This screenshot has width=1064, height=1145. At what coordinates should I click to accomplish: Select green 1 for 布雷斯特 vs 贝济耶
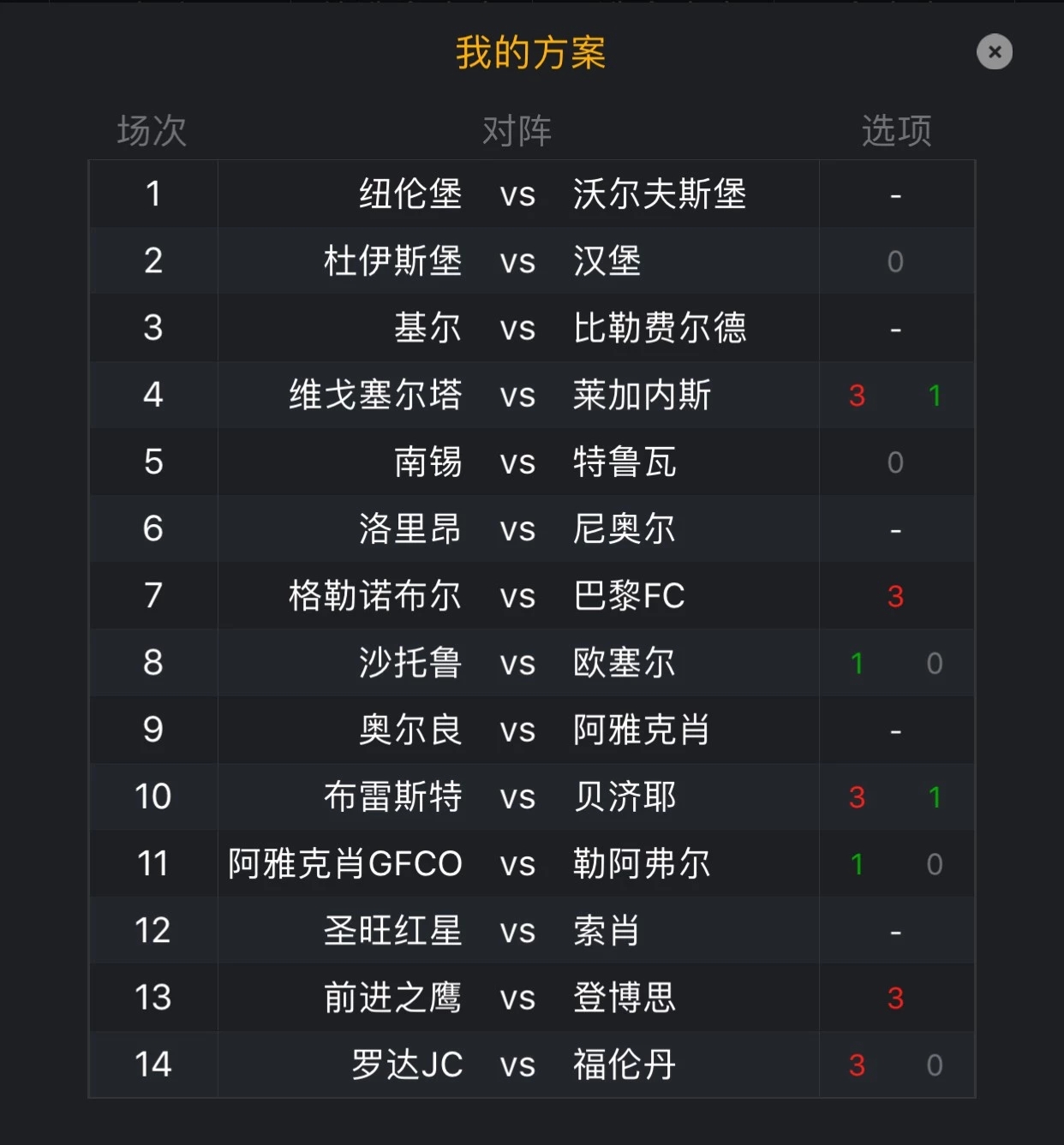[x=935, y=797]
